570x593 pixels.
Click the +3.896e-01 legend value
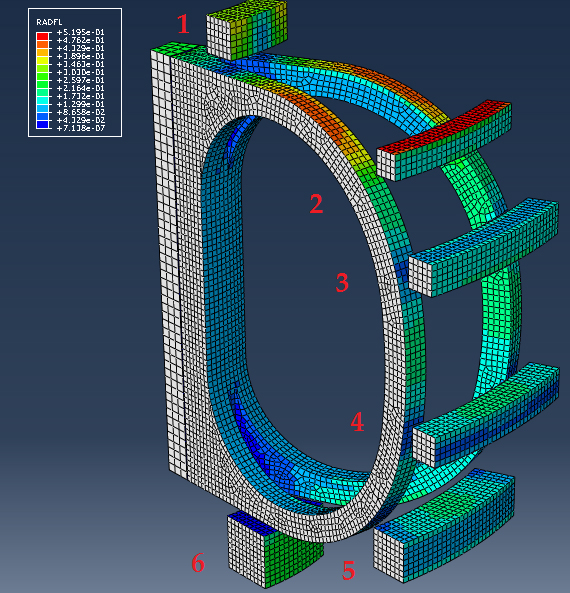[x=81, y=56]
